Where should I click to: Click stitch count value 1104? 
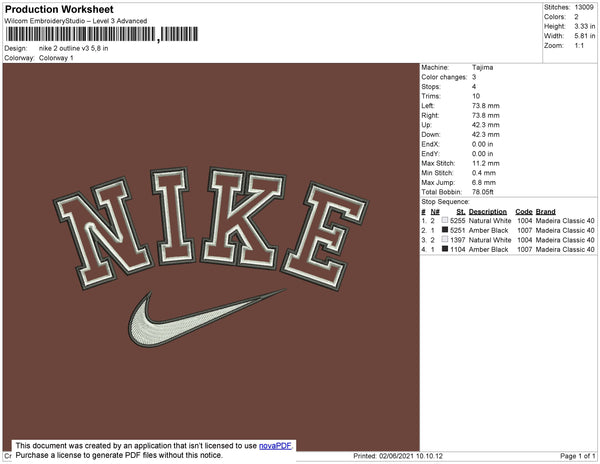coord(458,249)
